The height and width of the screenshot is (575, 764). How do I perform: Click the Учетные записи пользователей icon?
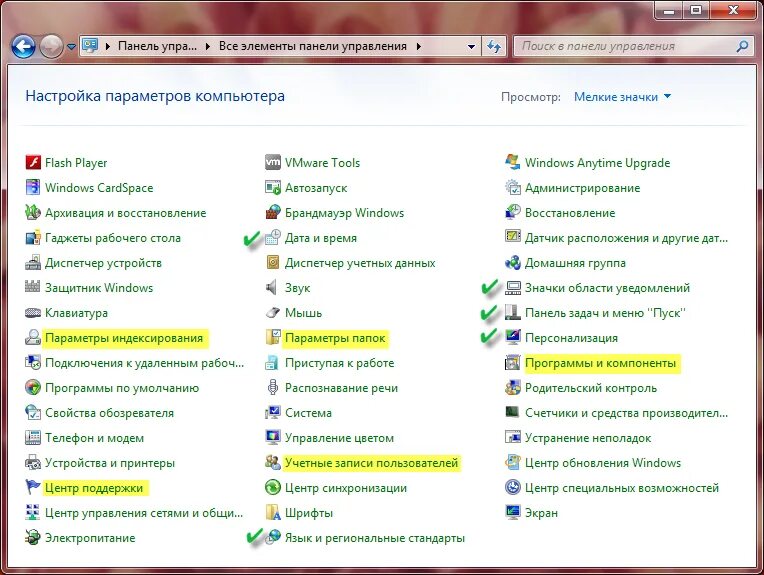click(x=273, y=462)
